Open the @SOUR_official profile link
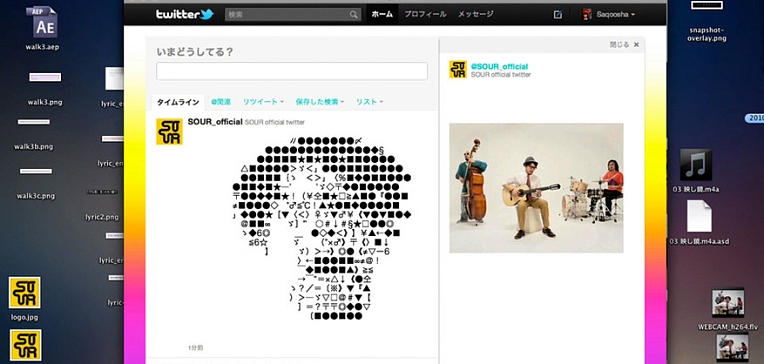This screenshot has height=364, width=764. click(x=499, y=66)
